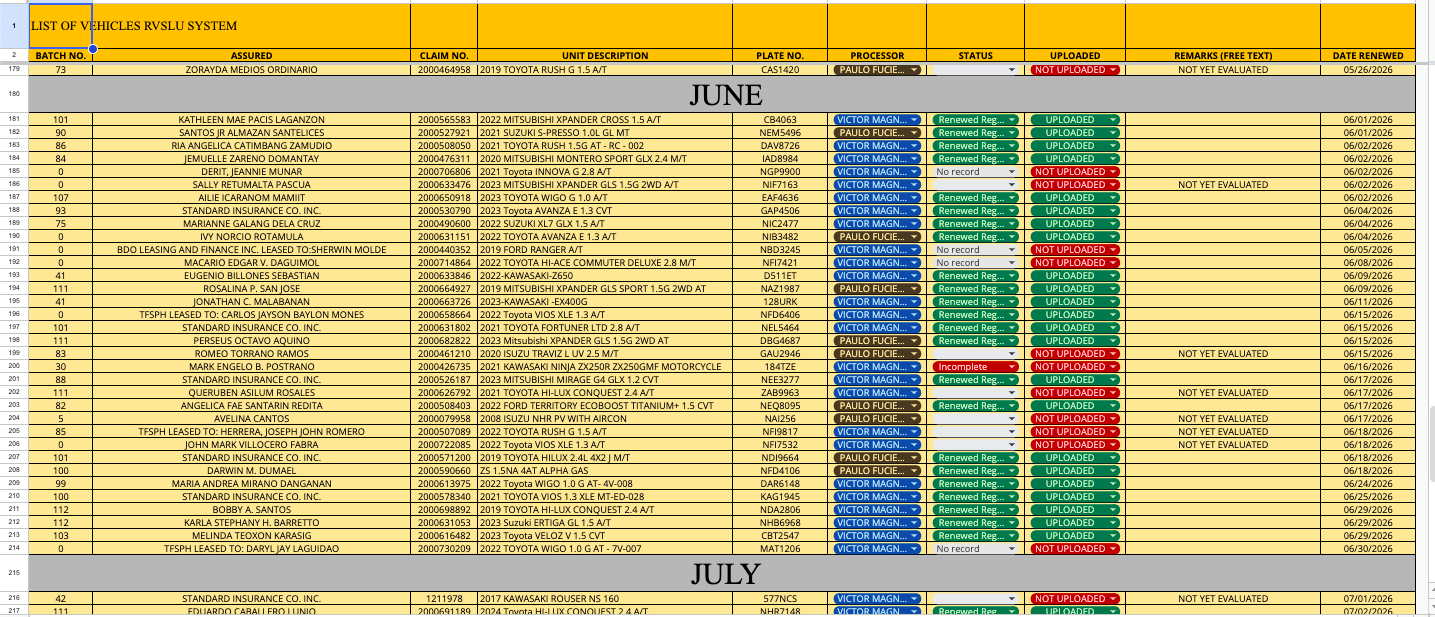This screenshot has width=1435, height=617.
Task: Select the date cell 06/05/2026
Action: [1368, 250]
